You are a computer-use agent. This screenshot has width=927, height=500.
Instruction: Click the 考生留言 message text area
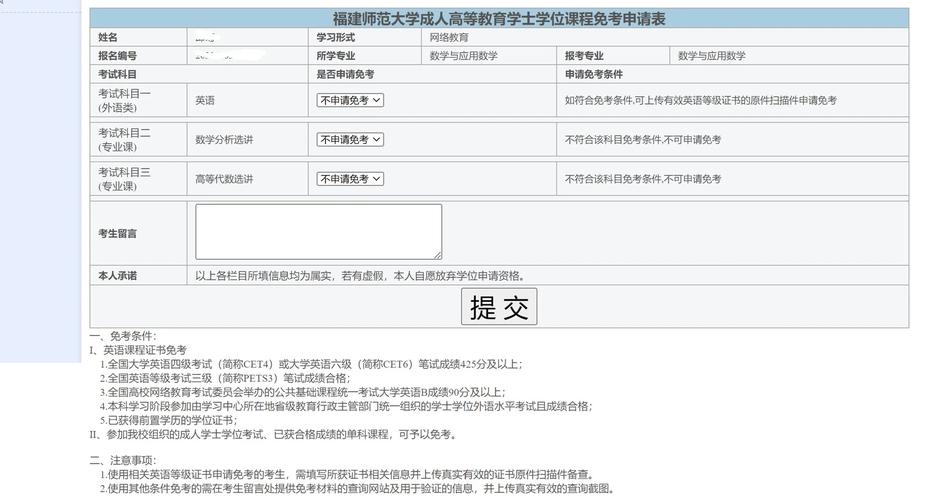coord(319,232)
